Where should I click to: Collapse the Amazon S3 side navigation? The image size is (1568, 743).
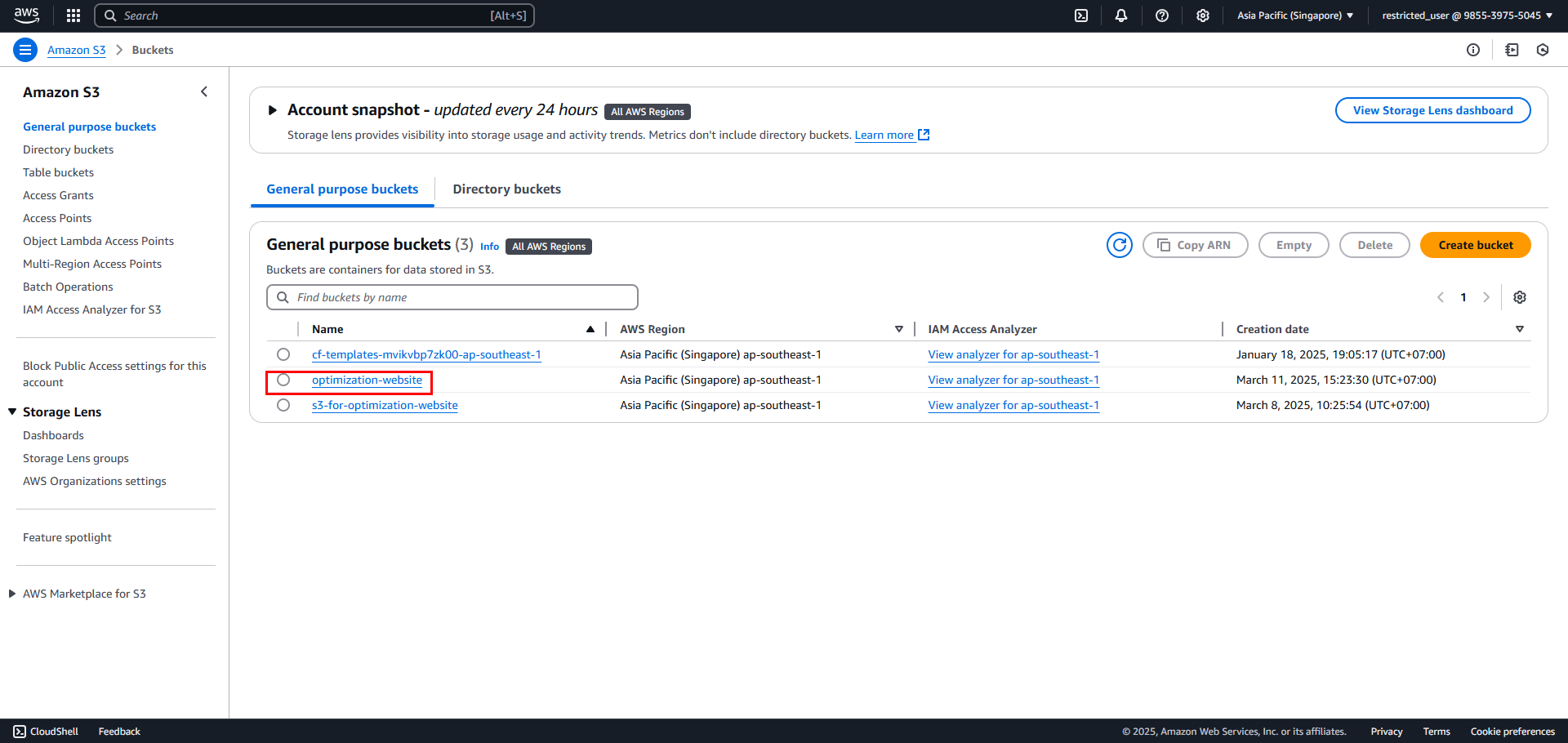coord(204,92)
